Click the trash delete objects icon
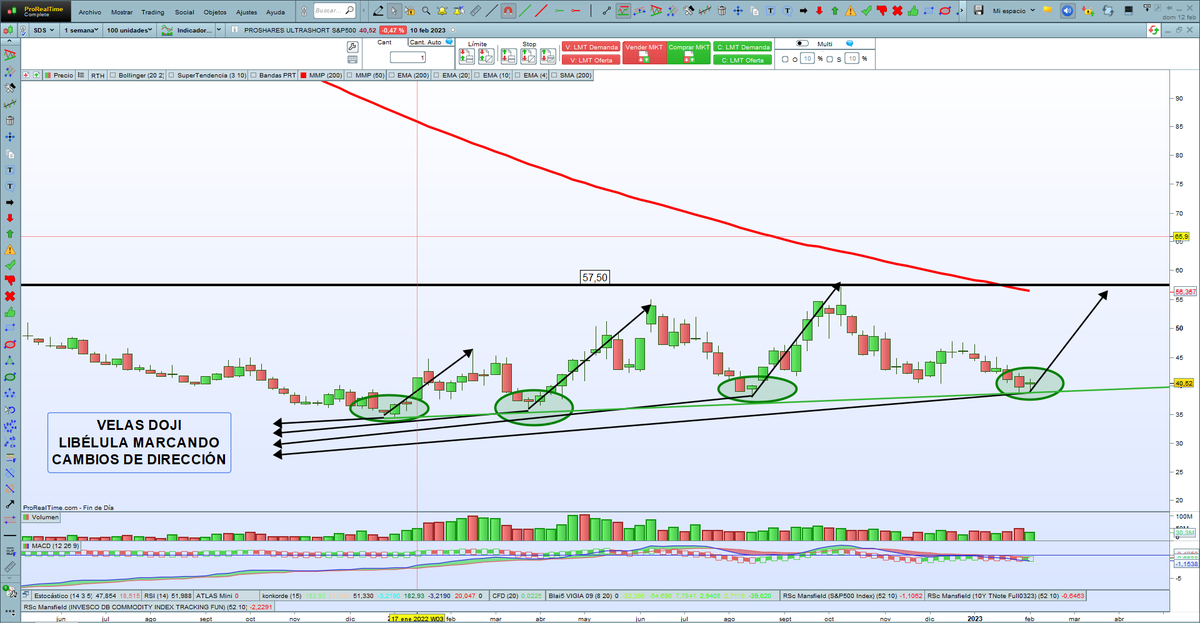Screen dimensions: 1200x623 click(722, 10)
